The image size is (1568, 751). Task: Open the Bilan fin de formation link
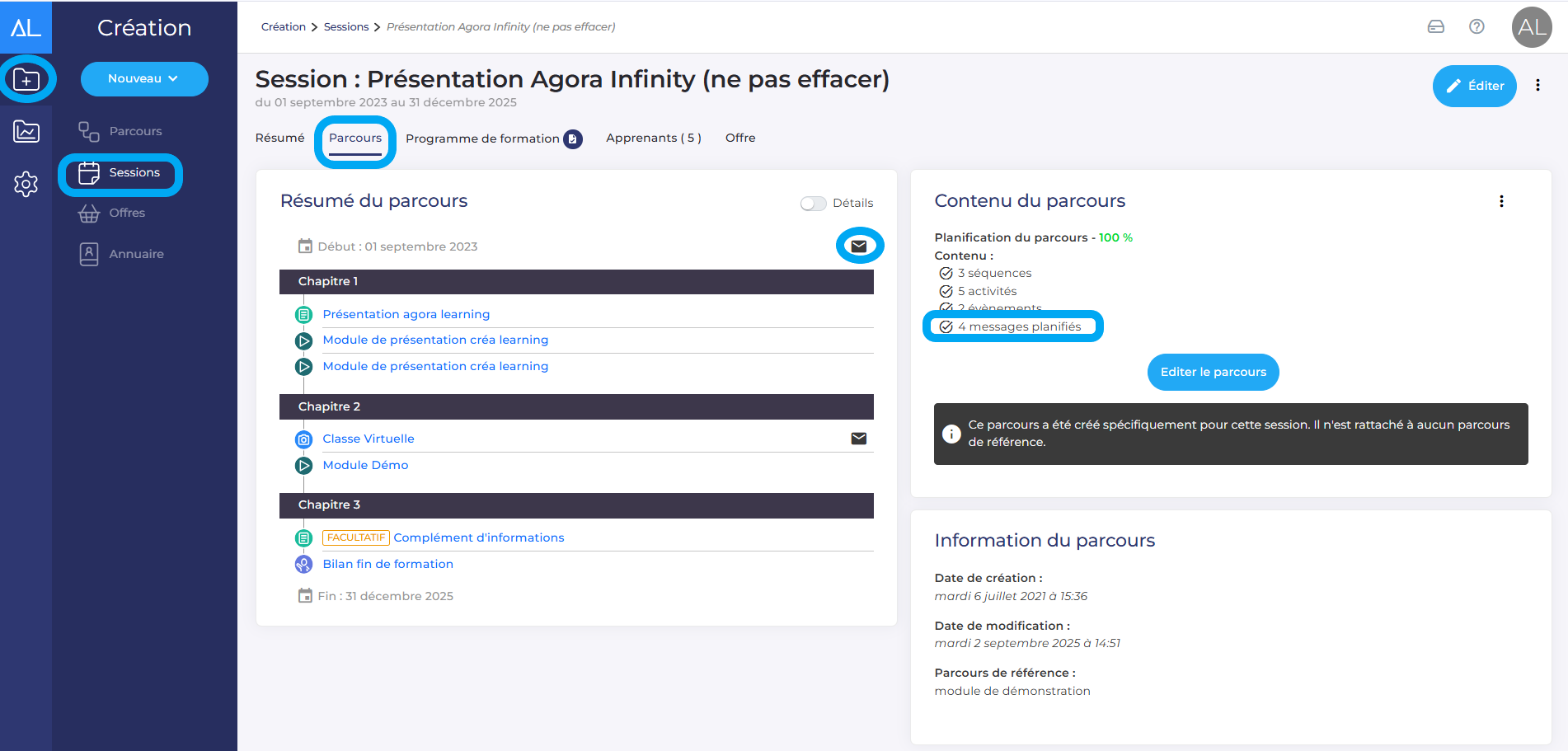(x=387, y=564)
